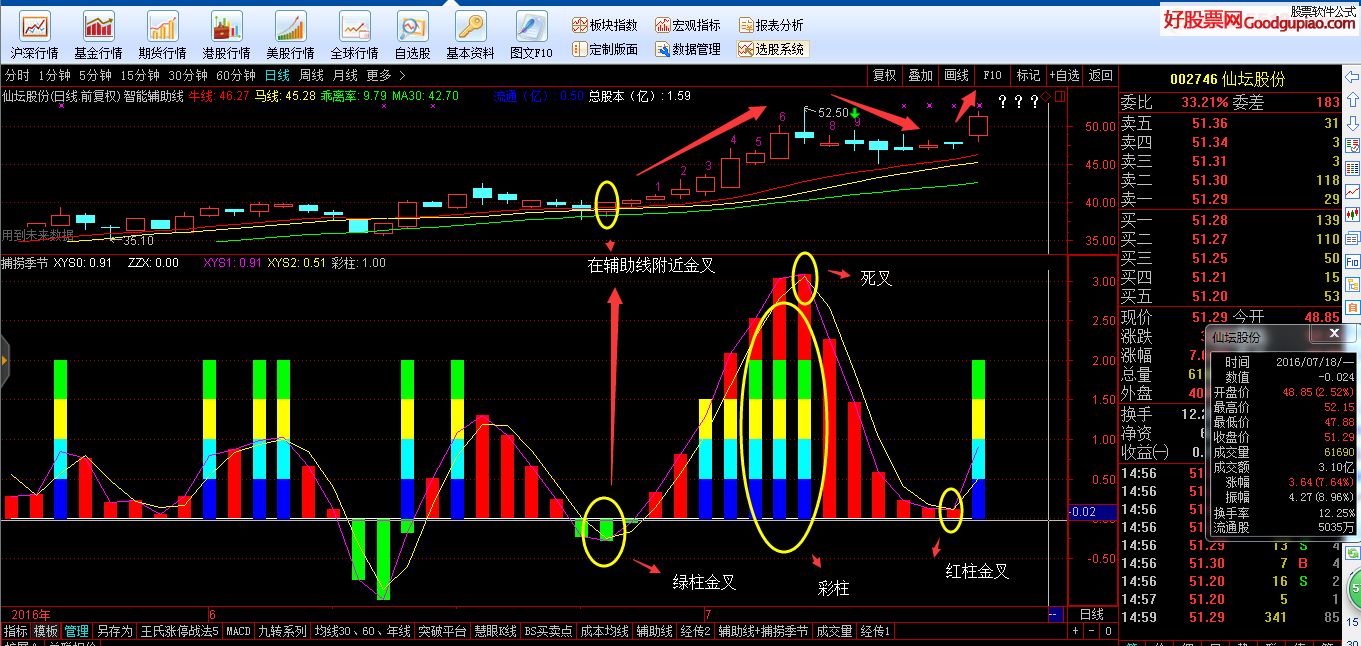Image resolution: width=1361 pixels, height=646 pixels.
Task: Open 全球行情 global quotes
Action: [x=354, y=36]
